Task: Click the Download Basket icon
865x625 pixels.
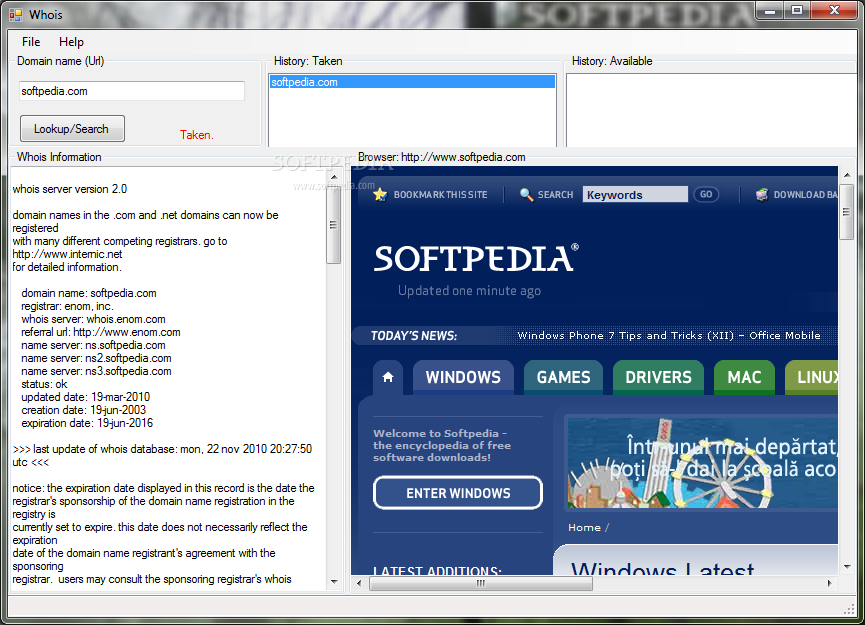Action: click(762, 194)
